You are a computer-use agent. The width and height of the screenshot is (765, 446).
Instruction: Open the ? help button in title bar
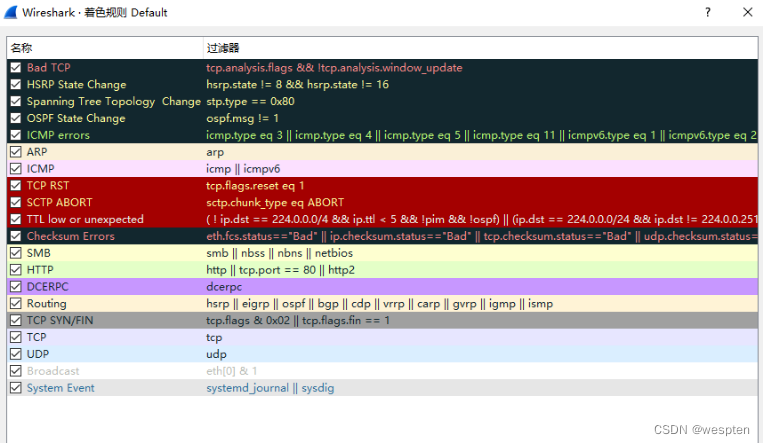(x=708, y=12)
